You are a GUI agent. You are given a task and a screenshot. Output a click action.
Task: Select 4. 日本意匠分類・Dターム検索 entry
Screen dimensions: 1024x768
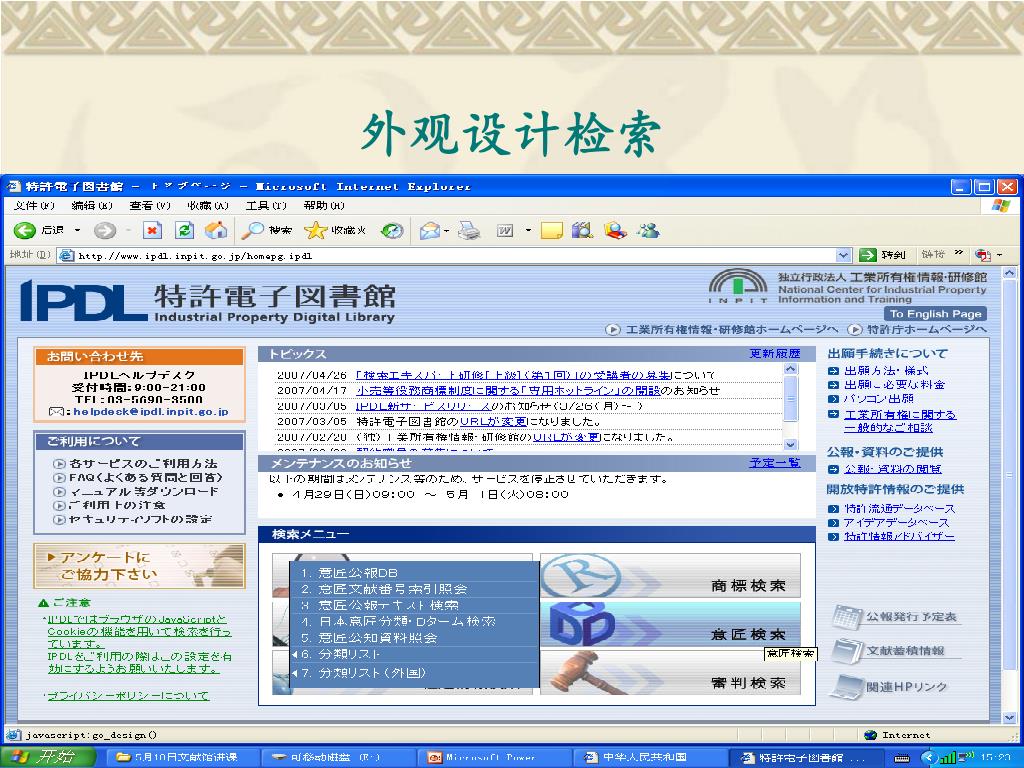[415, 622]
